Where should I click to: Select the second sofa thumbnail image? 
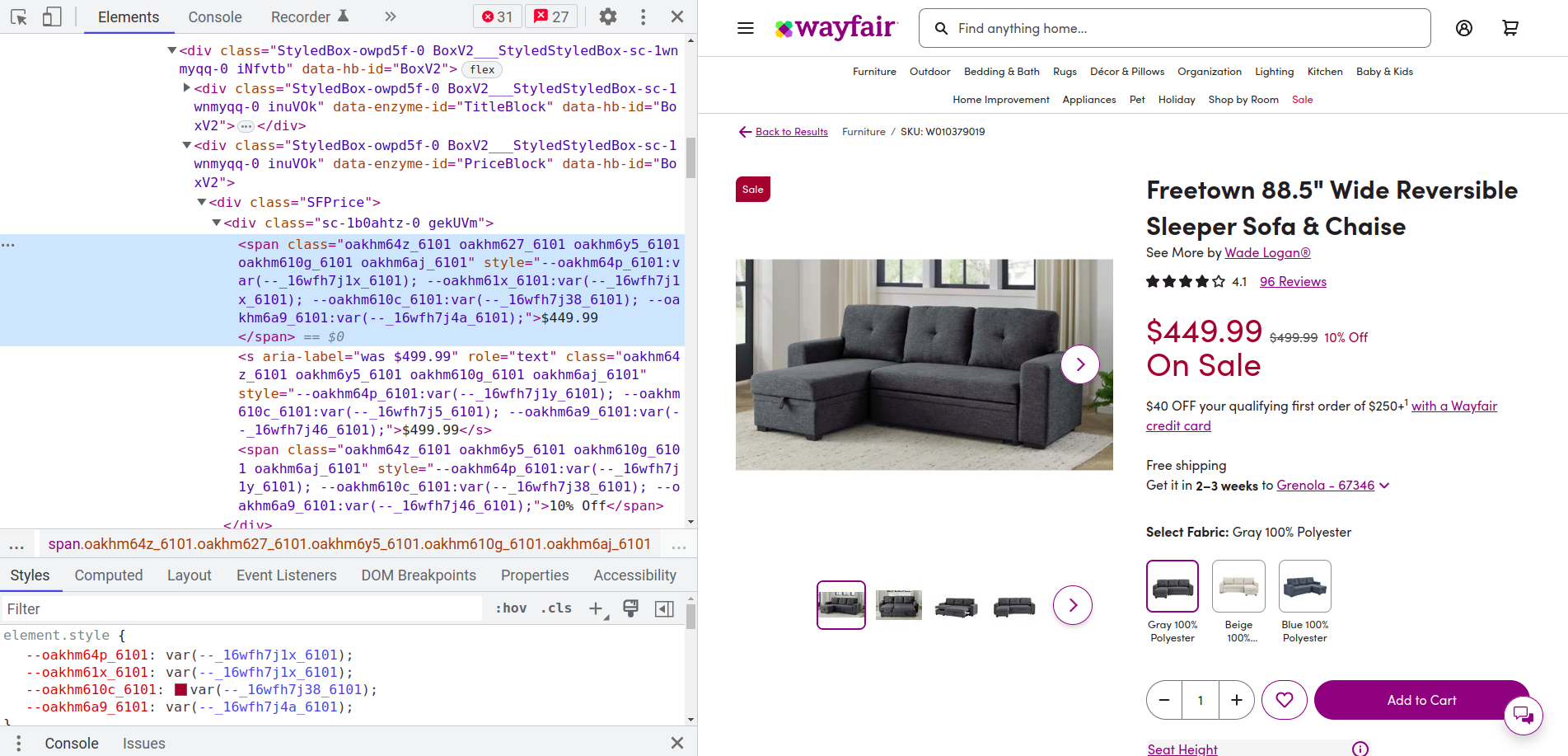pos(899,606)
